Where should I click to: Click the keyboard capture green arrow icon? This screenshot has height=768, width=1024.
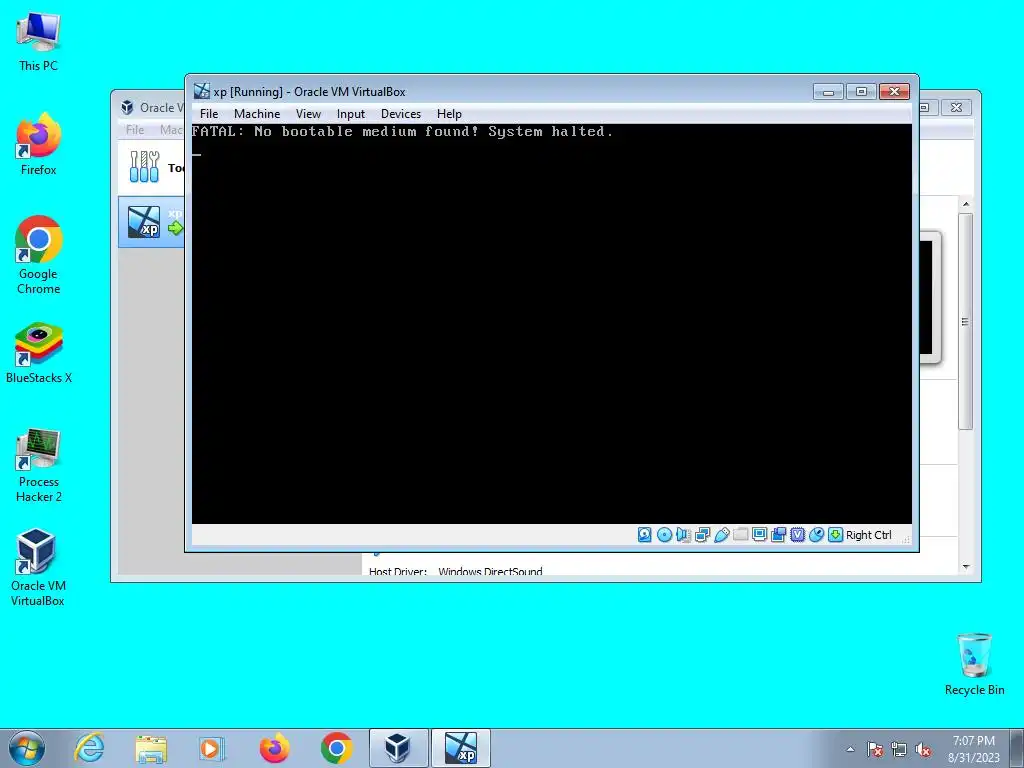pyautogui.click(x=835, y=535)
